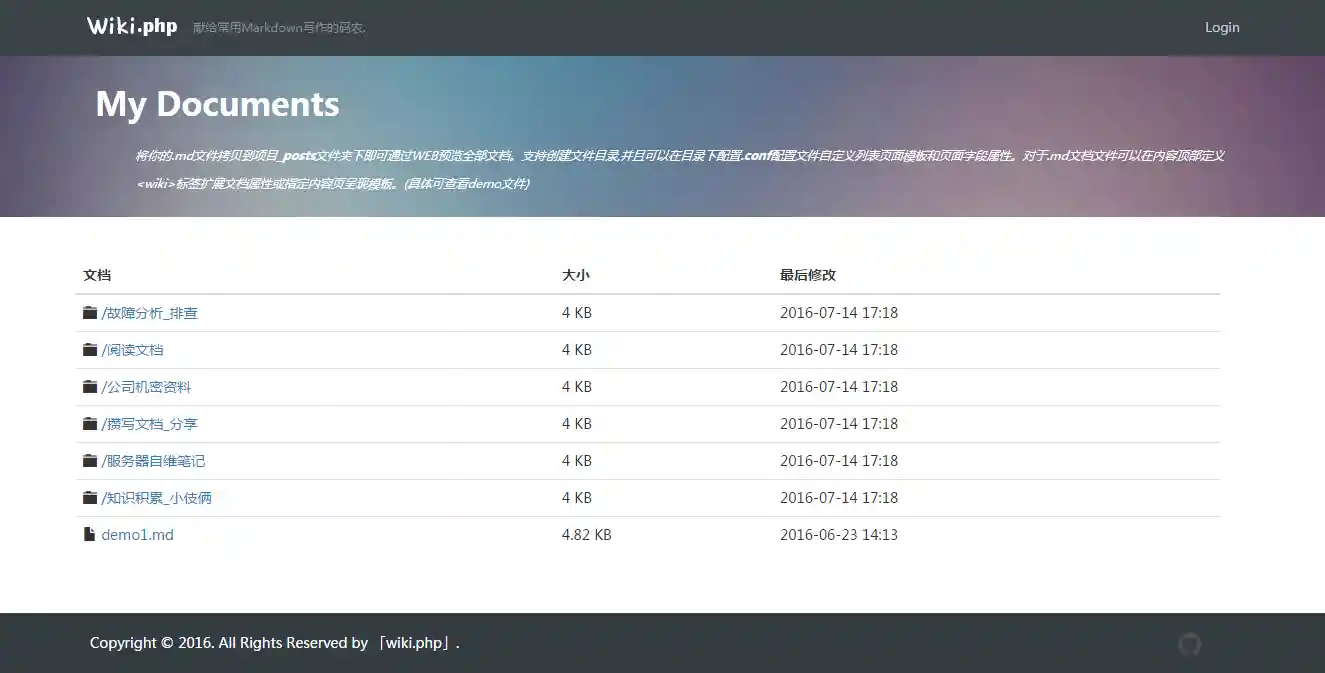This screenshot has height=673, width=1325.
Task: Click the file icon beside demo1.md
Action: click(89, 535)
